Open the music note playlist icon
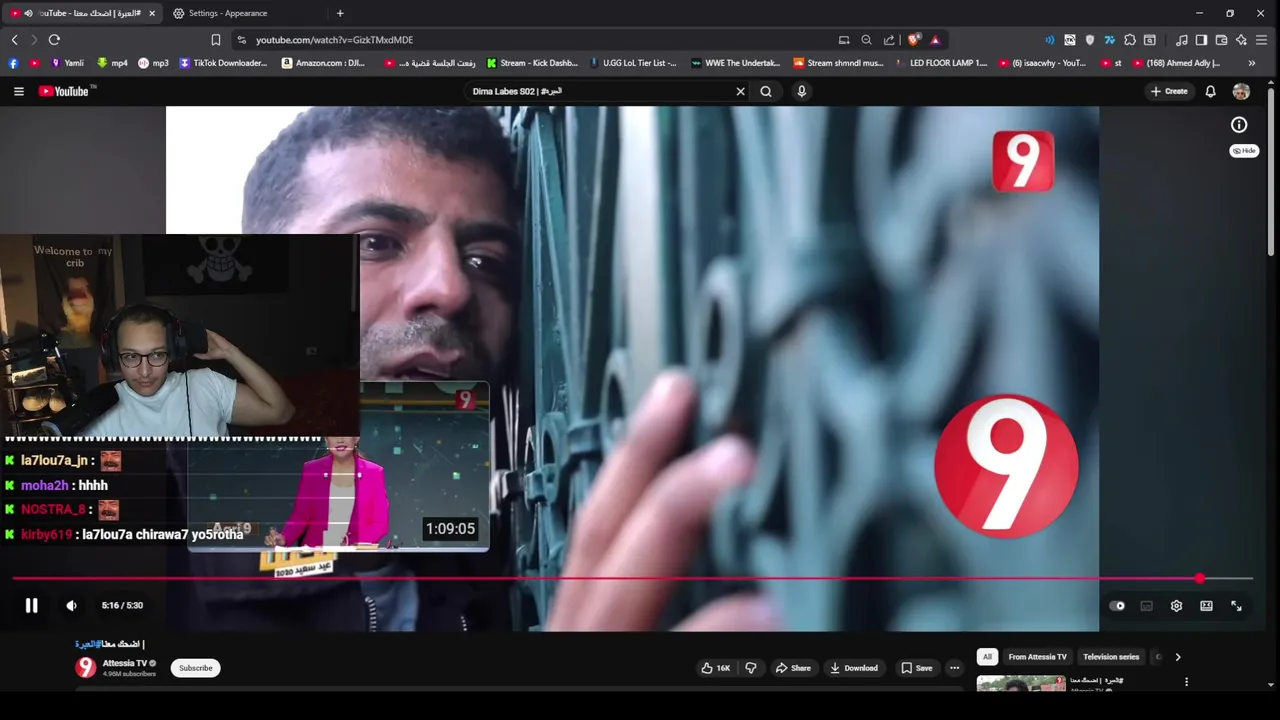Viewport: 1280px width, 720px height. click(x=1182, y=40)
